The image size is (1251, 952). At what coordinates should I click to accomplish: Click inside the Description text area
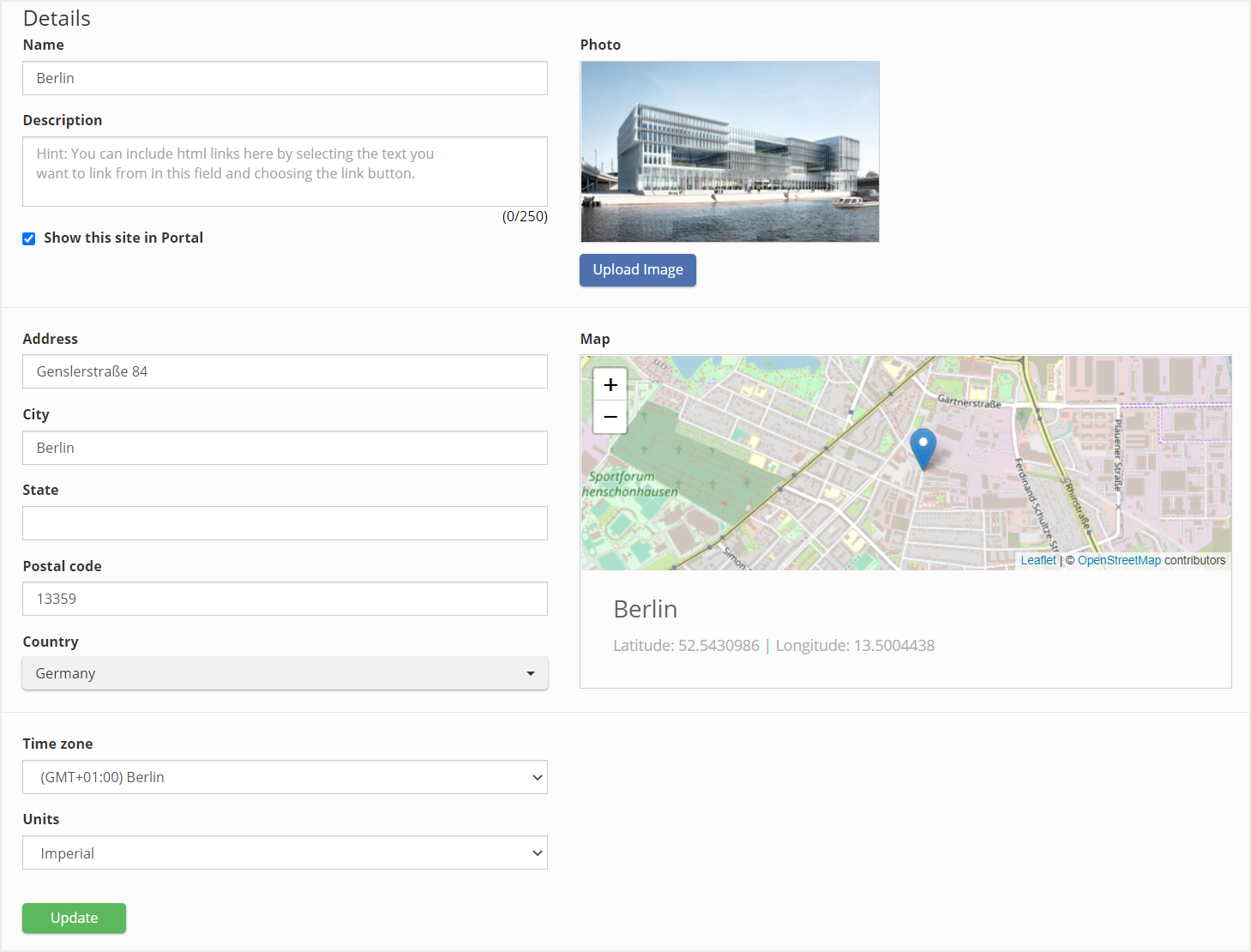click(x=285, y=172)
